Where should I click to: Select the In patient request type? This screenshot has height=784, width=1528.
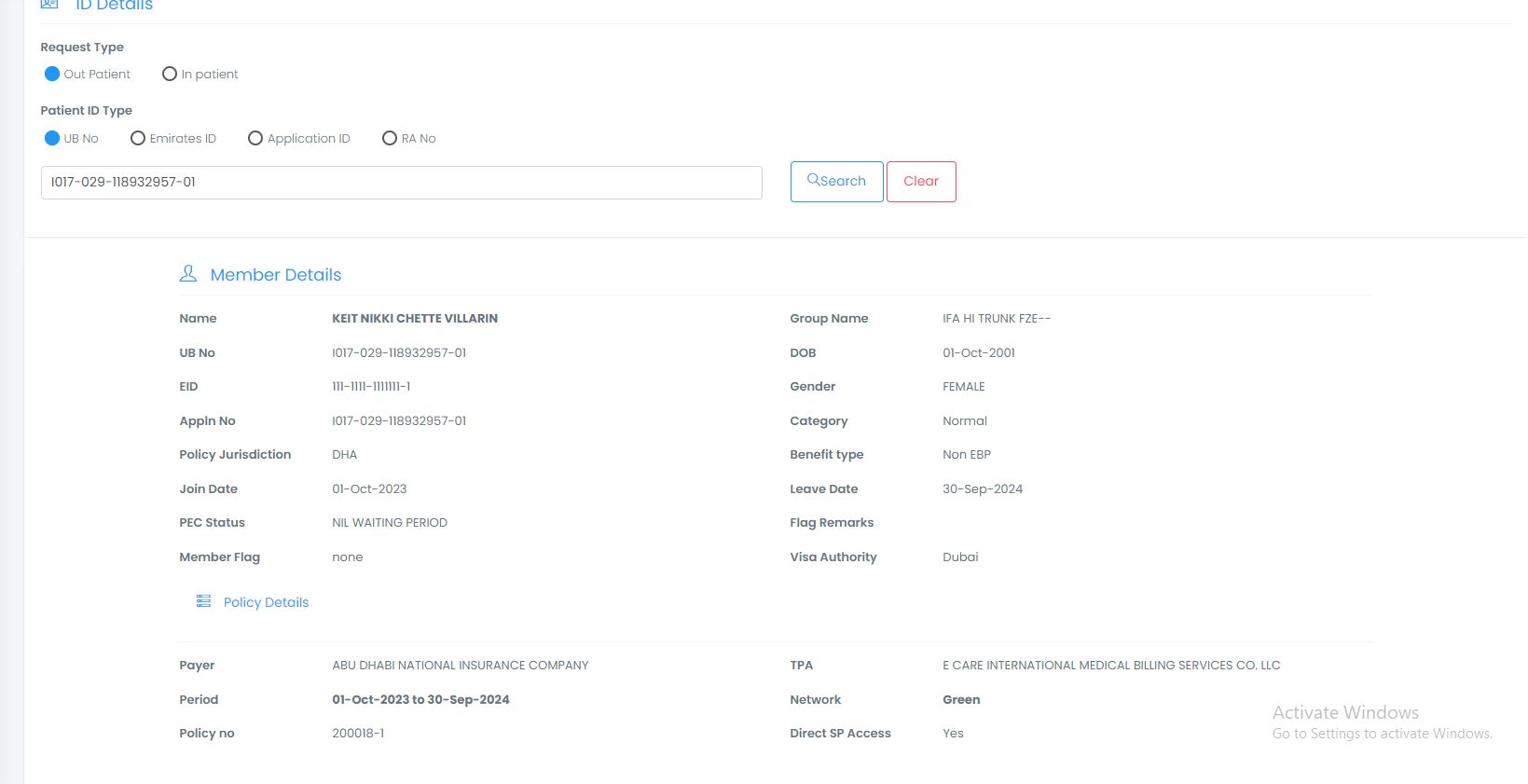[x=170, y=74]
